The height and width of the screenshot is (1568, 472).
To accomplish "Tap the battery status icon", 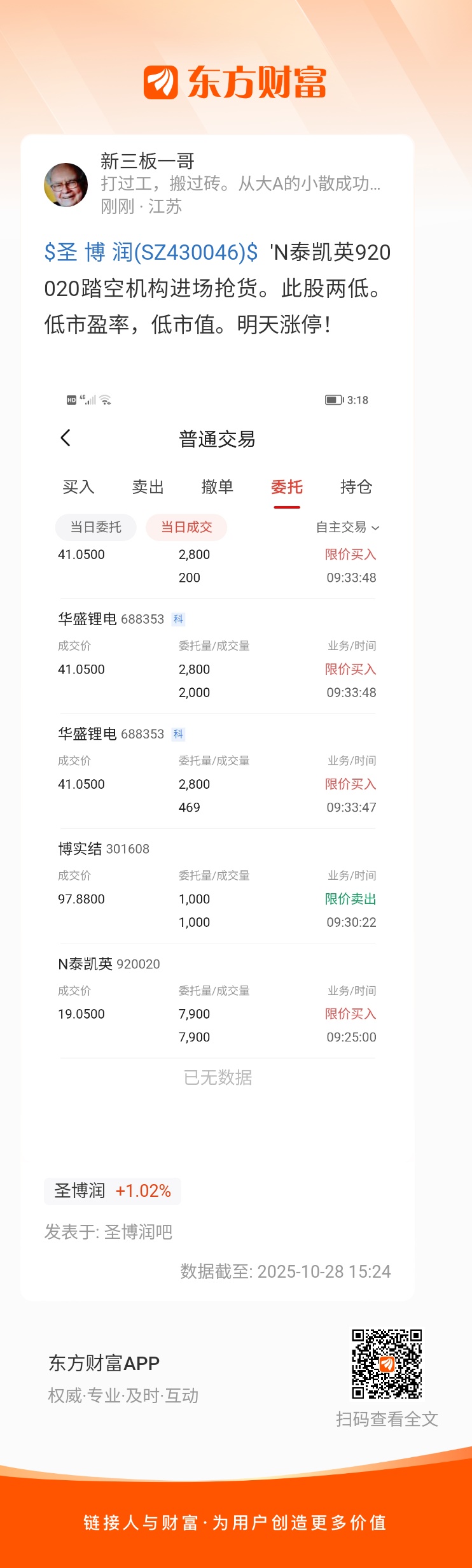I will pyautogui.click(x=334, y=400).
